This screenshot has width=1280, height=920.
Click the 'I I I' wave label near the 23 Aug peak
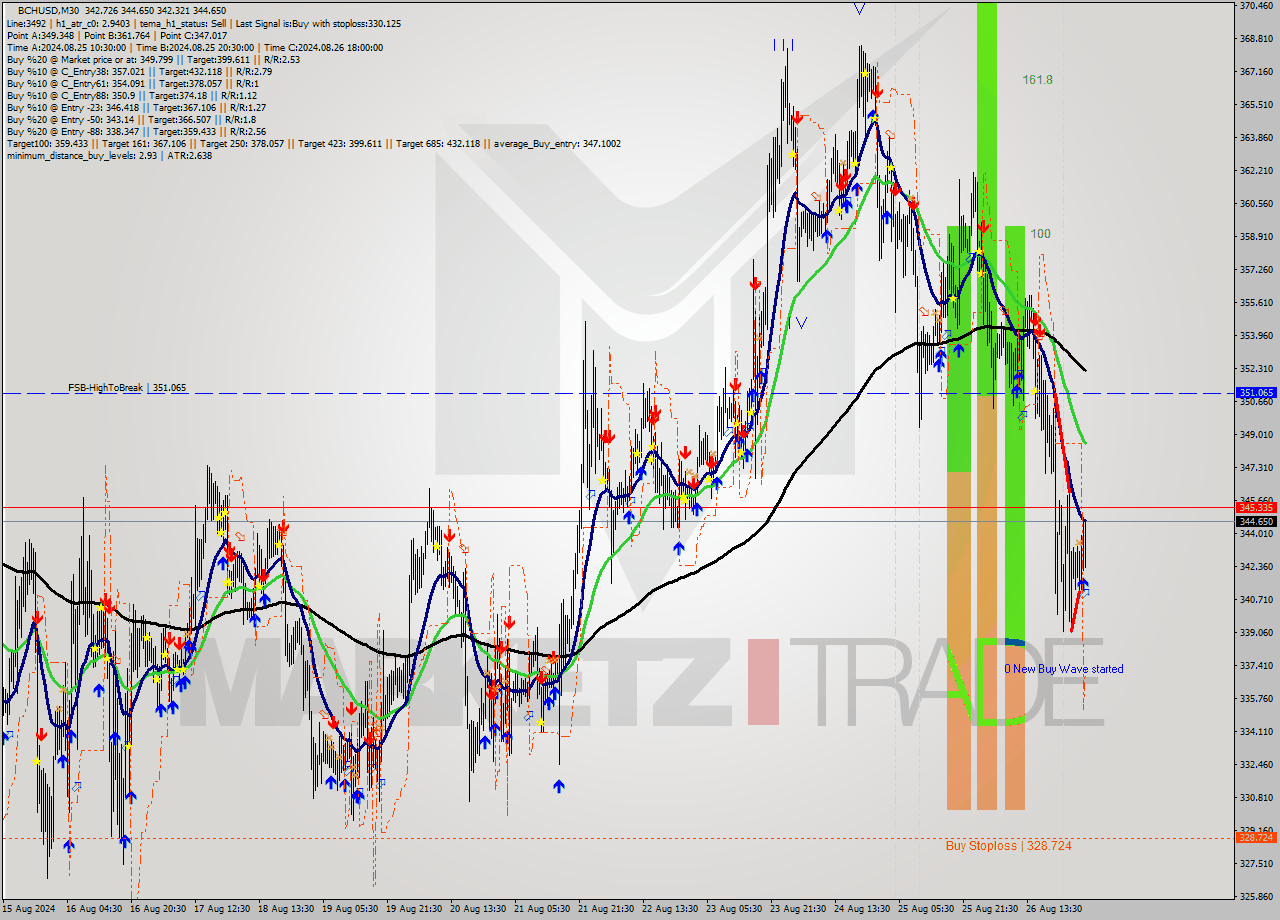pyautogui.click(x=784, y=45)
